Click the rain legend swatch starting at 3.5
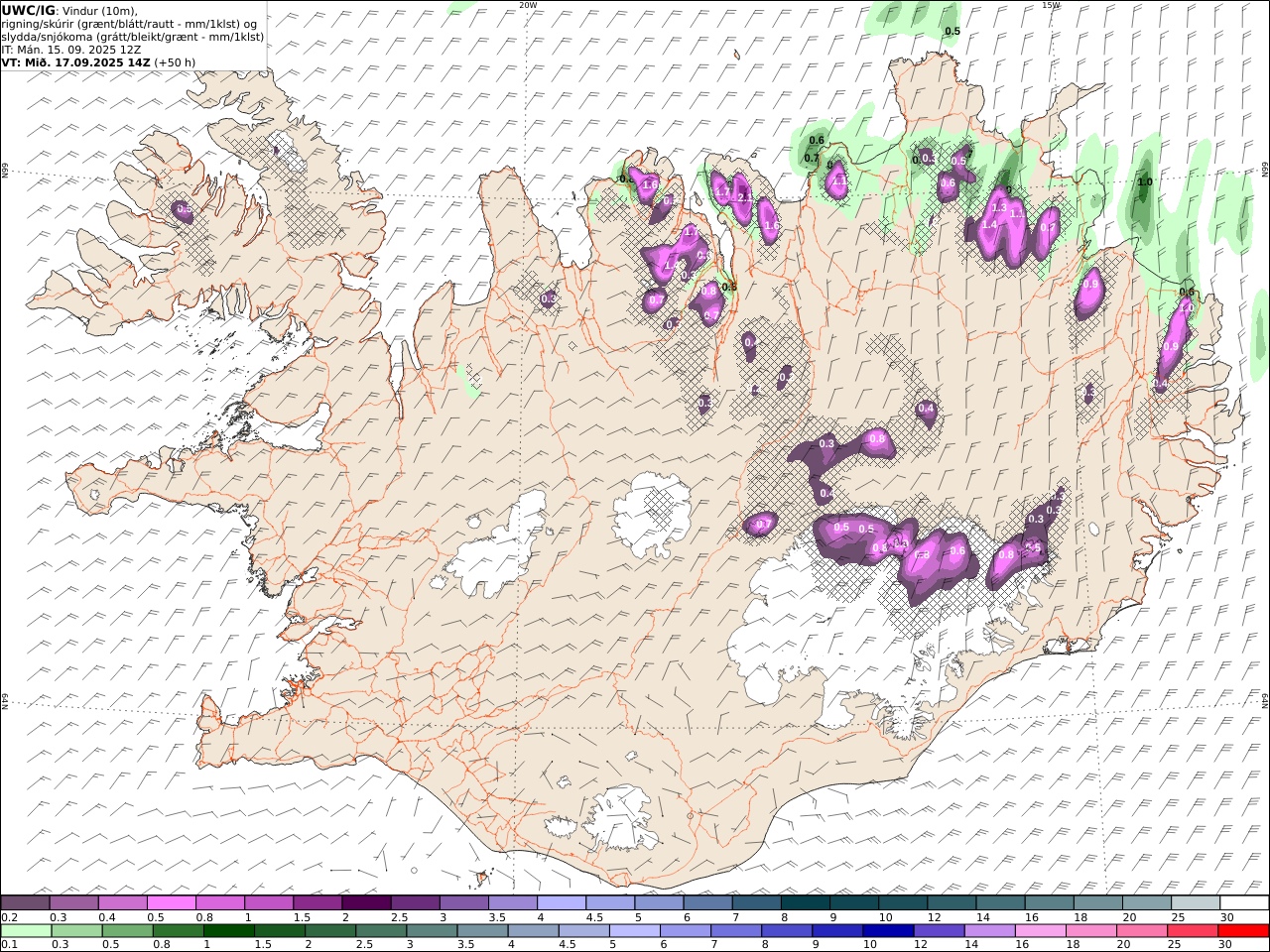The height and width of the screenshot is (952, 1270). click(482, 931)
